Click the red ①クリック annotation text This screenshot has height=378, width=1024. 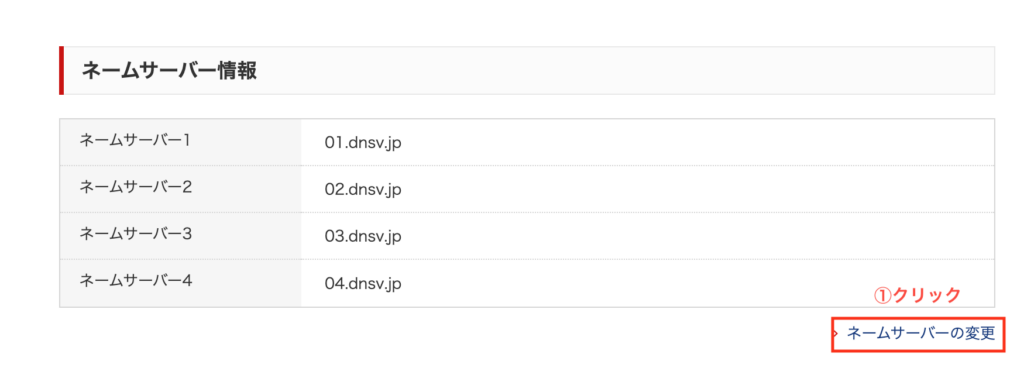click(x=918, y=296)
